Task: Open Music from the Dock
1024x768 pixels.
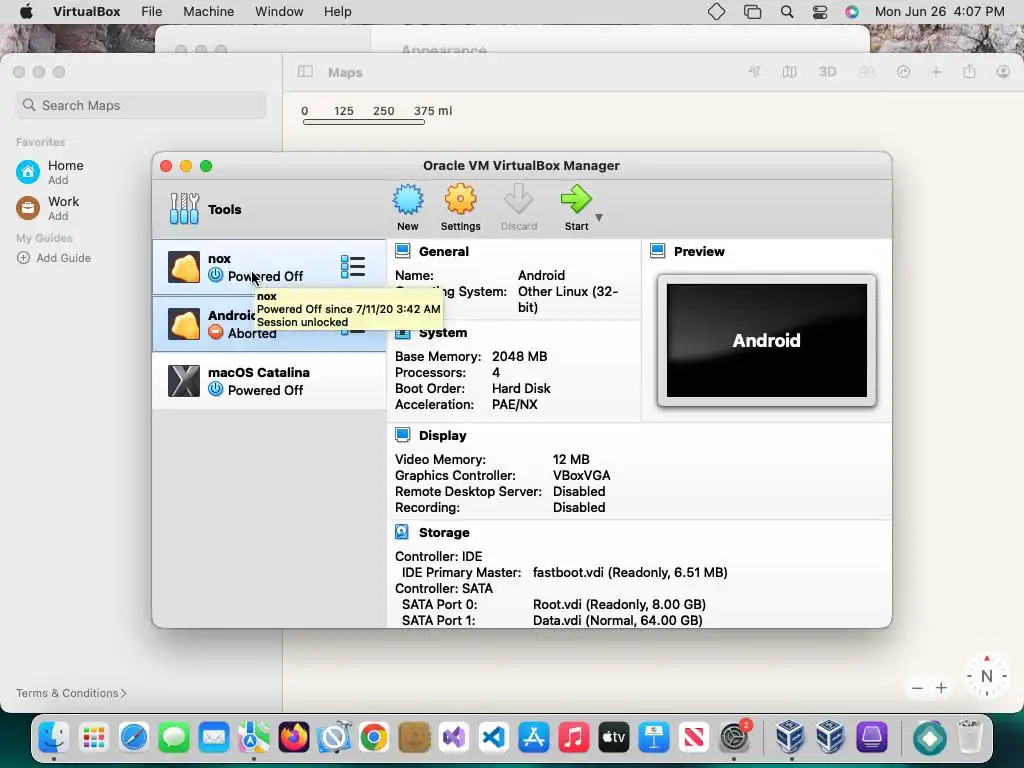Action: [573, 737]
